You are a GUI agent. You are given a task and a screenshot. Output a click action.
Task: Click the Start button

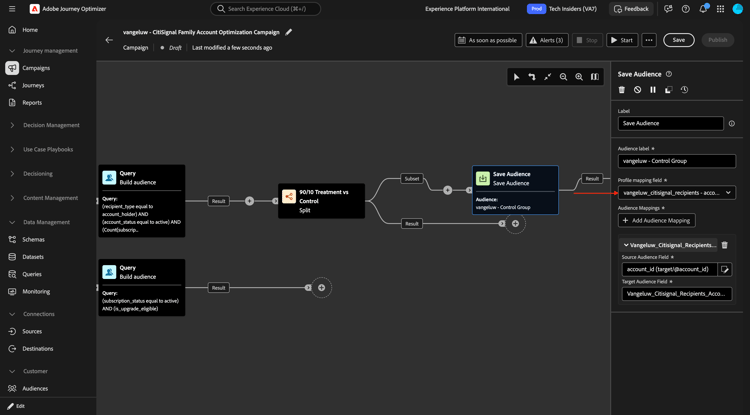622,40
